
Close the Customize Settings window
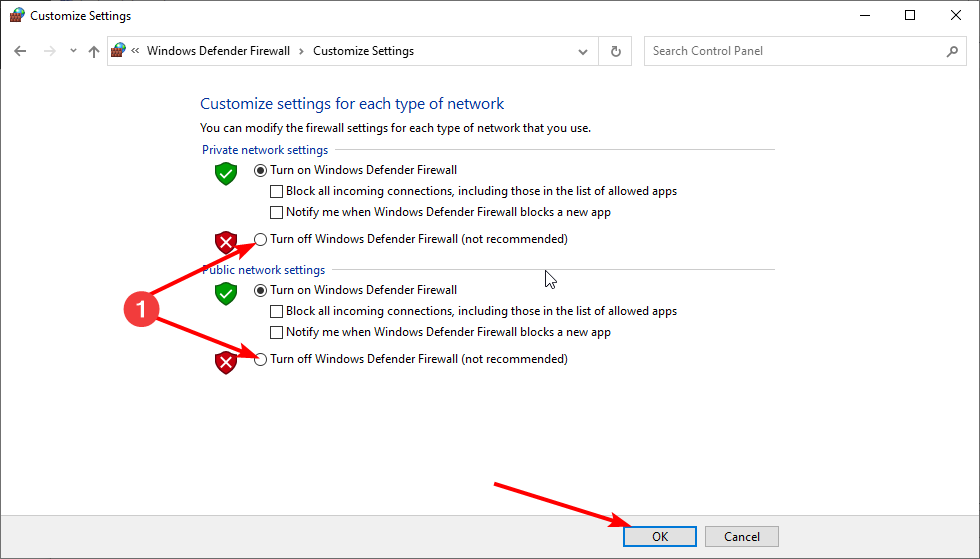[956, 15]
